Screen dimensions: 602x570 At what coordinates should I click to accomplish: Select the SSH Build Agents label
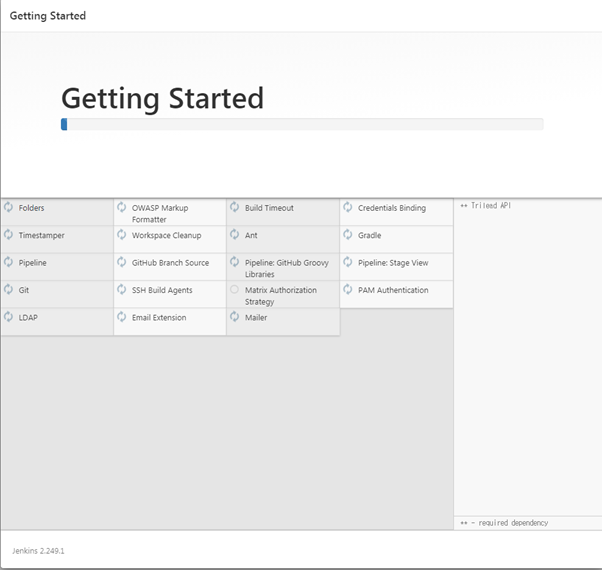[x=162, y=290]
